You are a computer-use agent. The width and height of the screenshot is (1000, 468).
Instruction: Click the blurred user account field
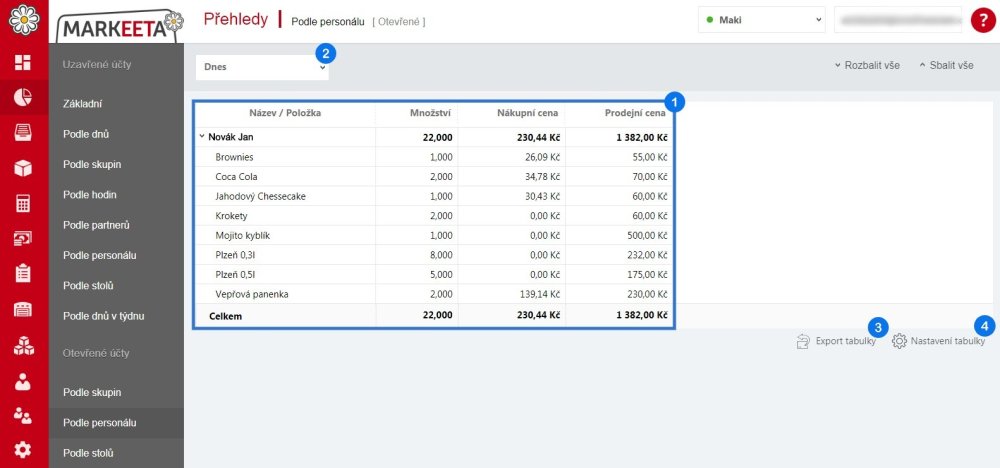point(898,20)
